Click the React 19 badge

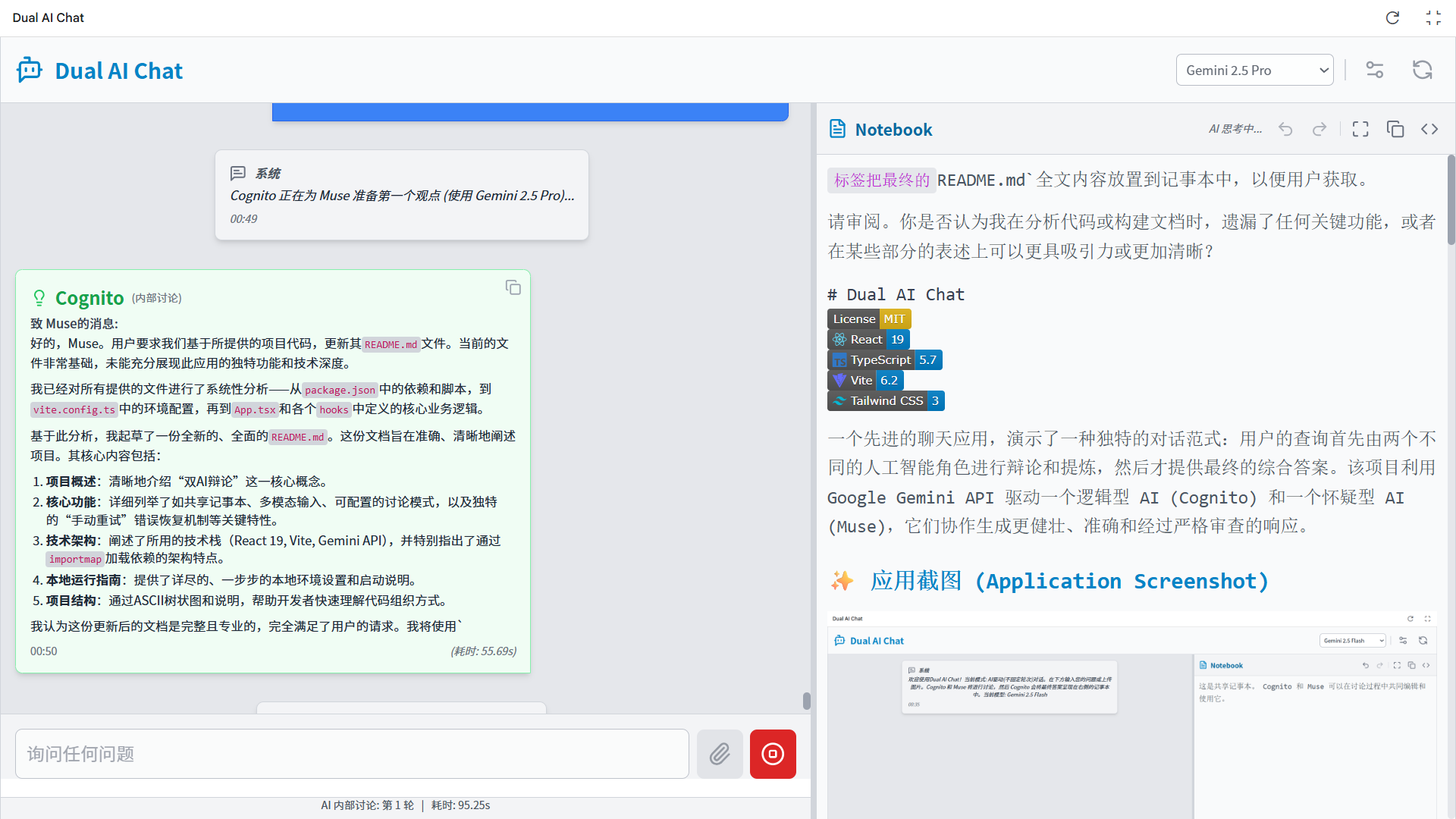click(868, 339)
